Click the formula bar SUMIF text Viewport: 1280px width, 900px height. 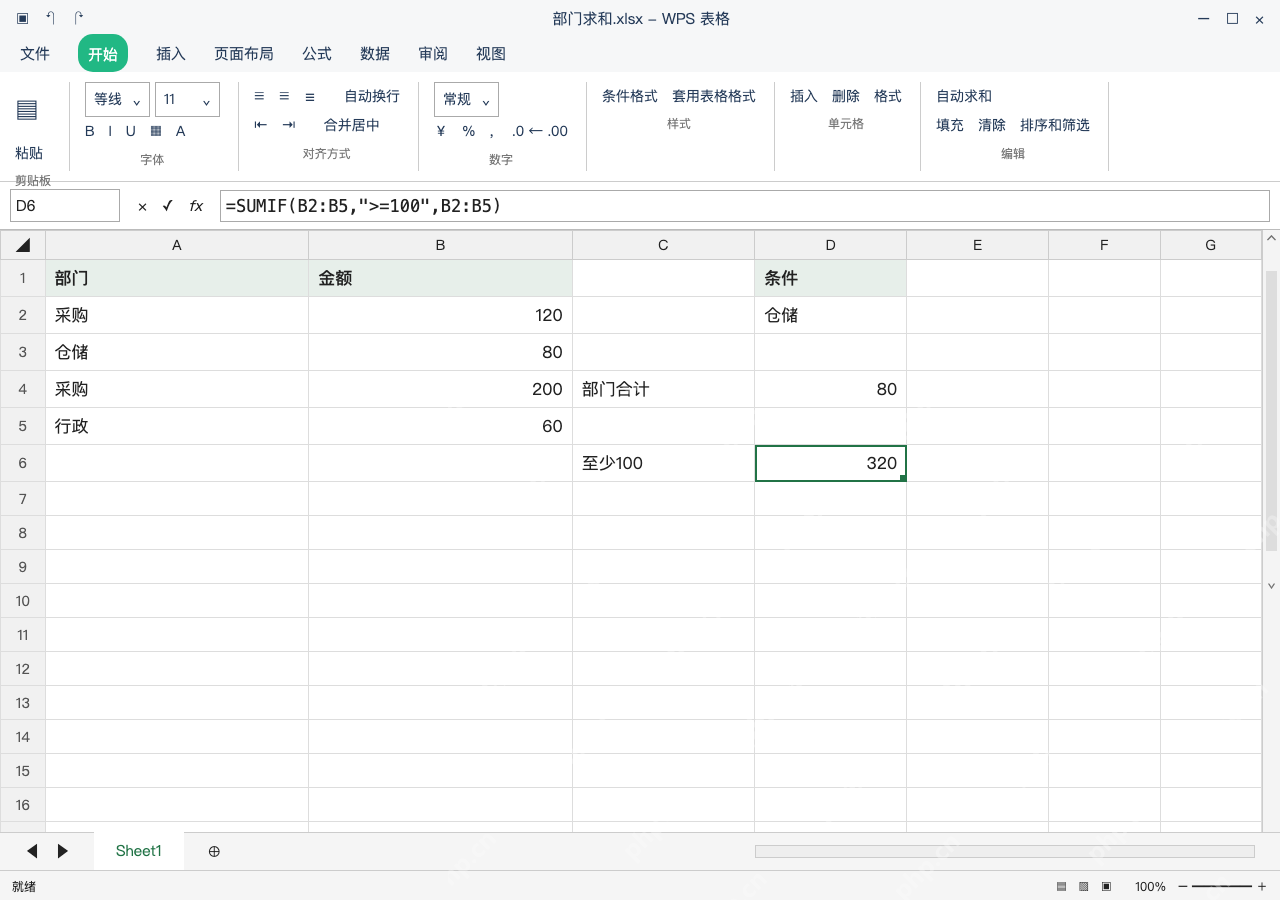click(x=363, y=206)
